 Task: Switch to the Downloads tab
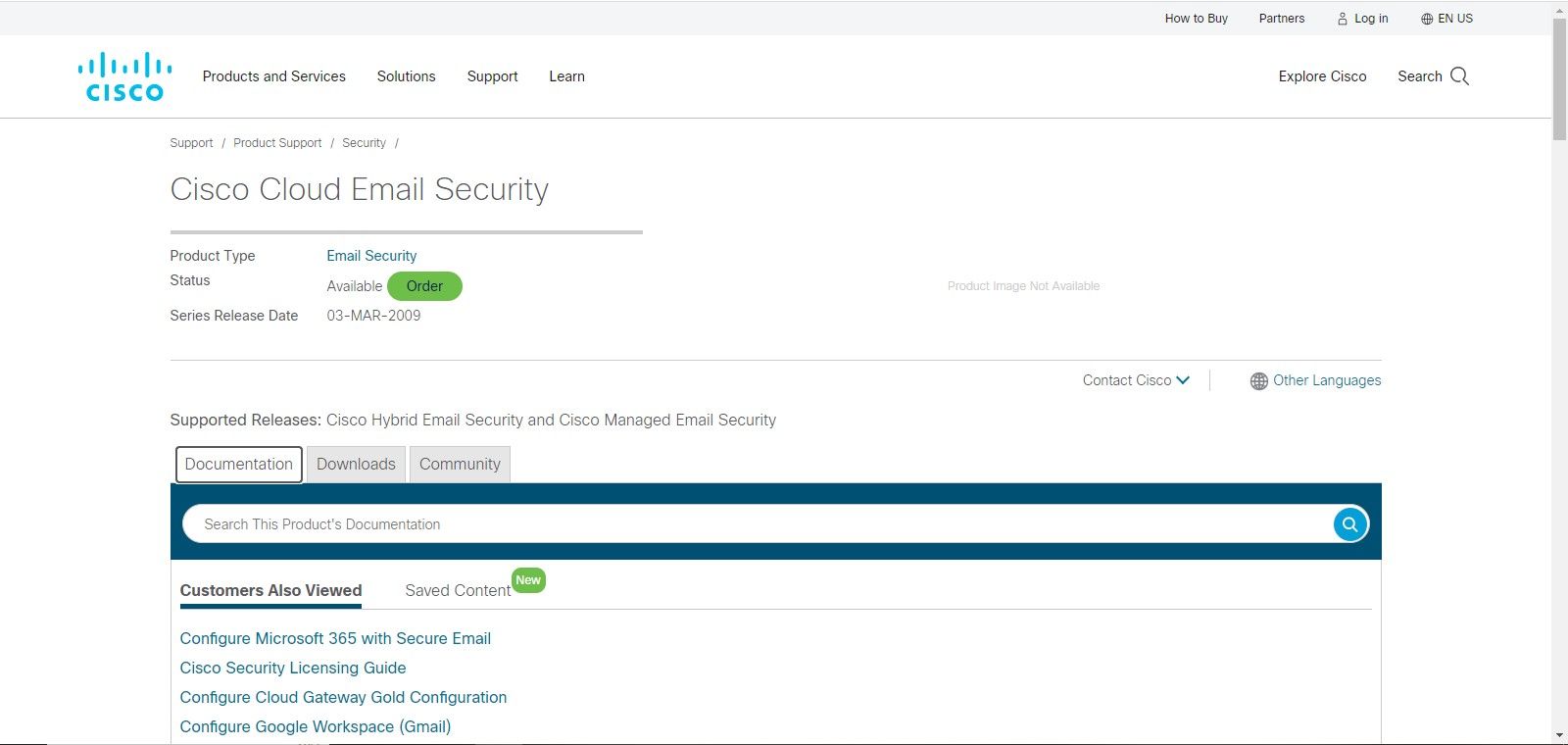tap(356, 465)
